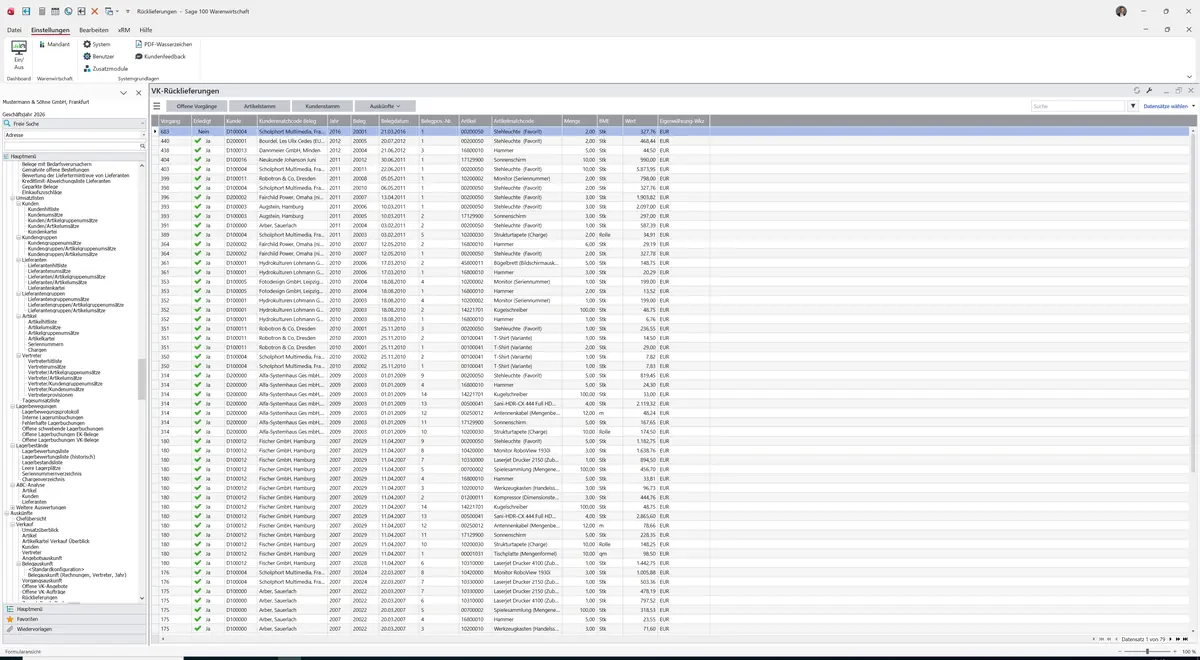Viewport: 1200px width, 660px height.
Task: Open the wrench settings icon
Action: pos(1149,91)
